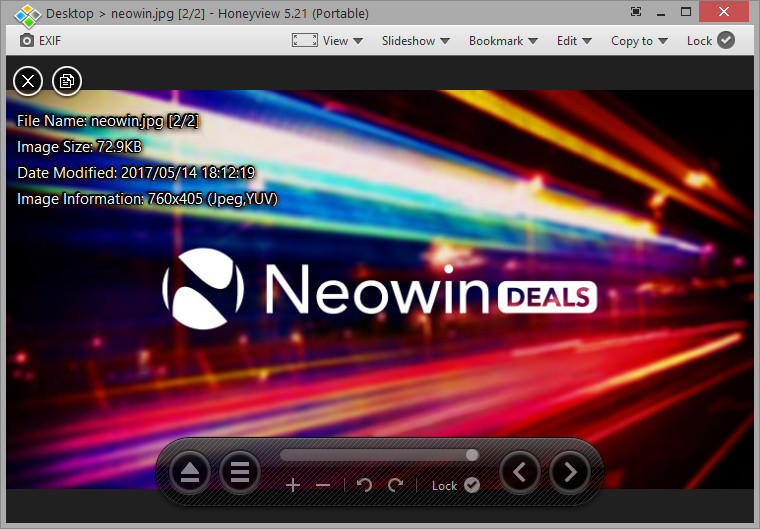Zoom out with the minus icon

[x=323, y=485]
